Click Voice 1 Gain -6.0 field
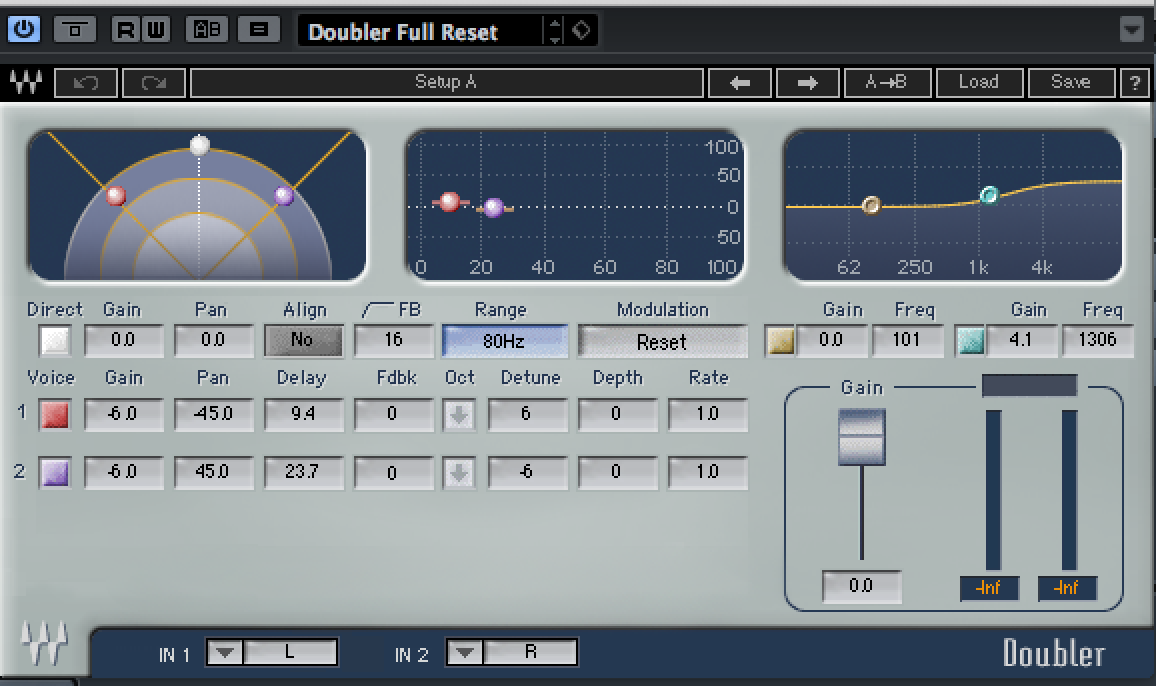This screenshot has height=686, width=1156. (x=123, y=414)
